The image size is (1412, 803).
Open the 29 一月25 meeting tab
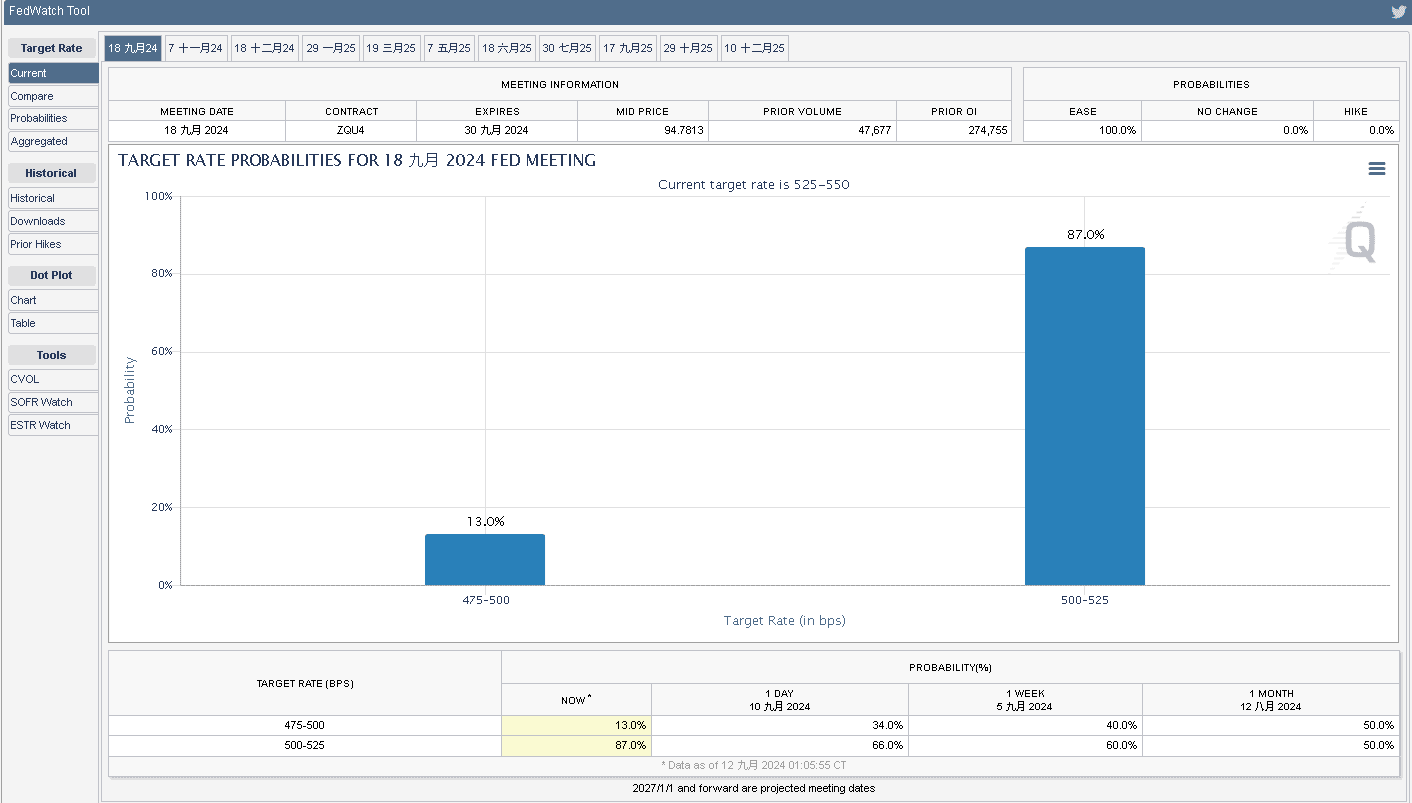(x=331, y=48)
